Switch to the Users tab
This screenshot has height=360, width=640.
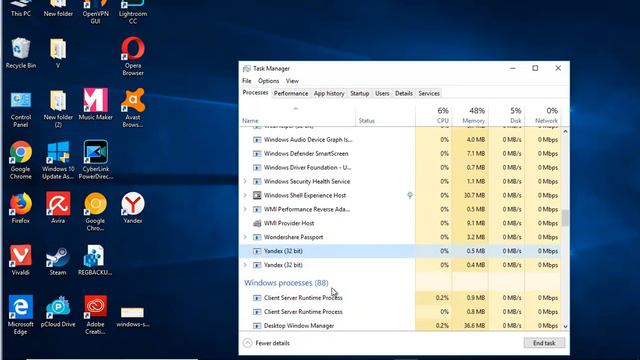coord(382,93)
